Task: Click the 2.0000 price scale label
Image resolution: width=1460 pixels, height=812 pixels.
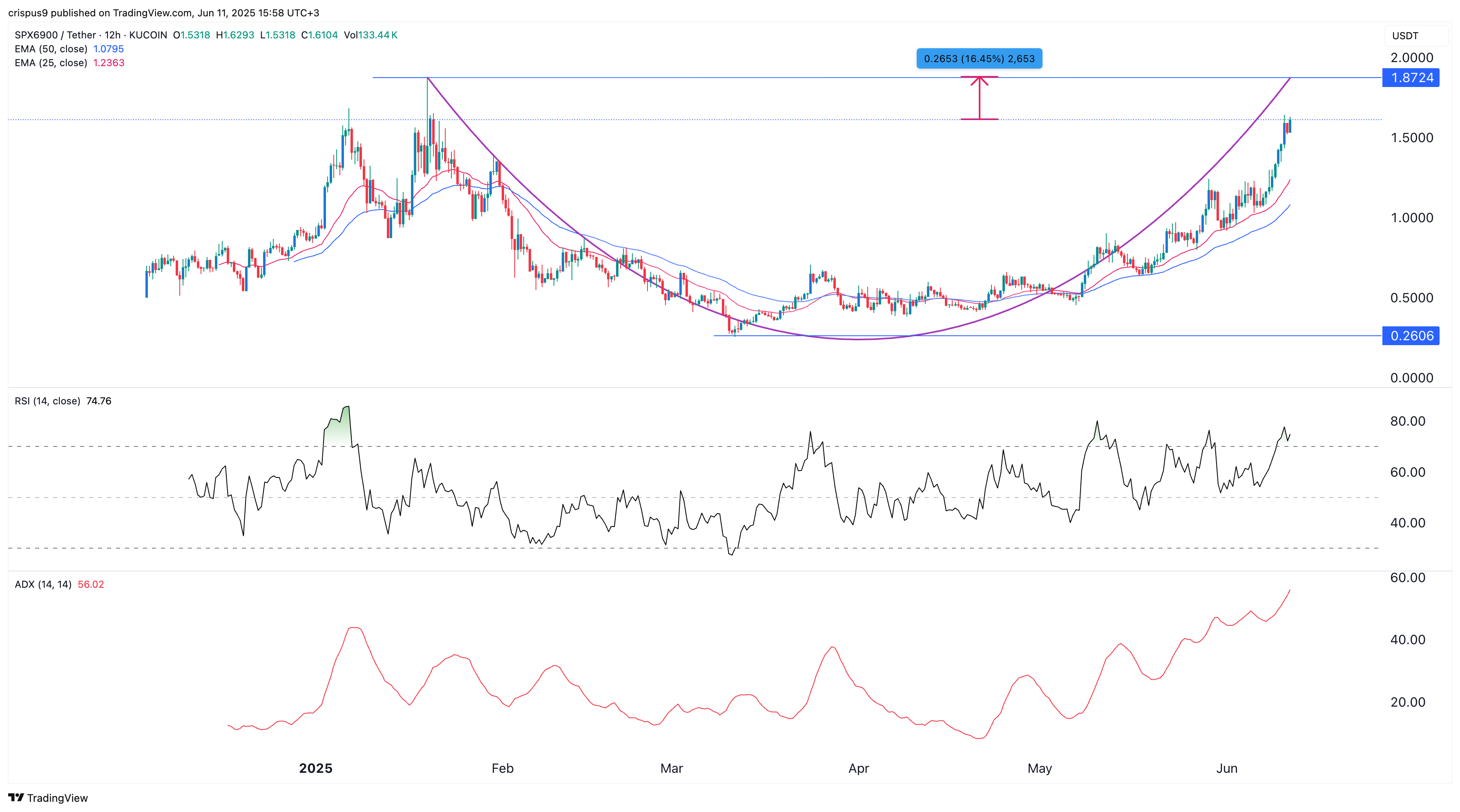Action: tap(1411, 57)
